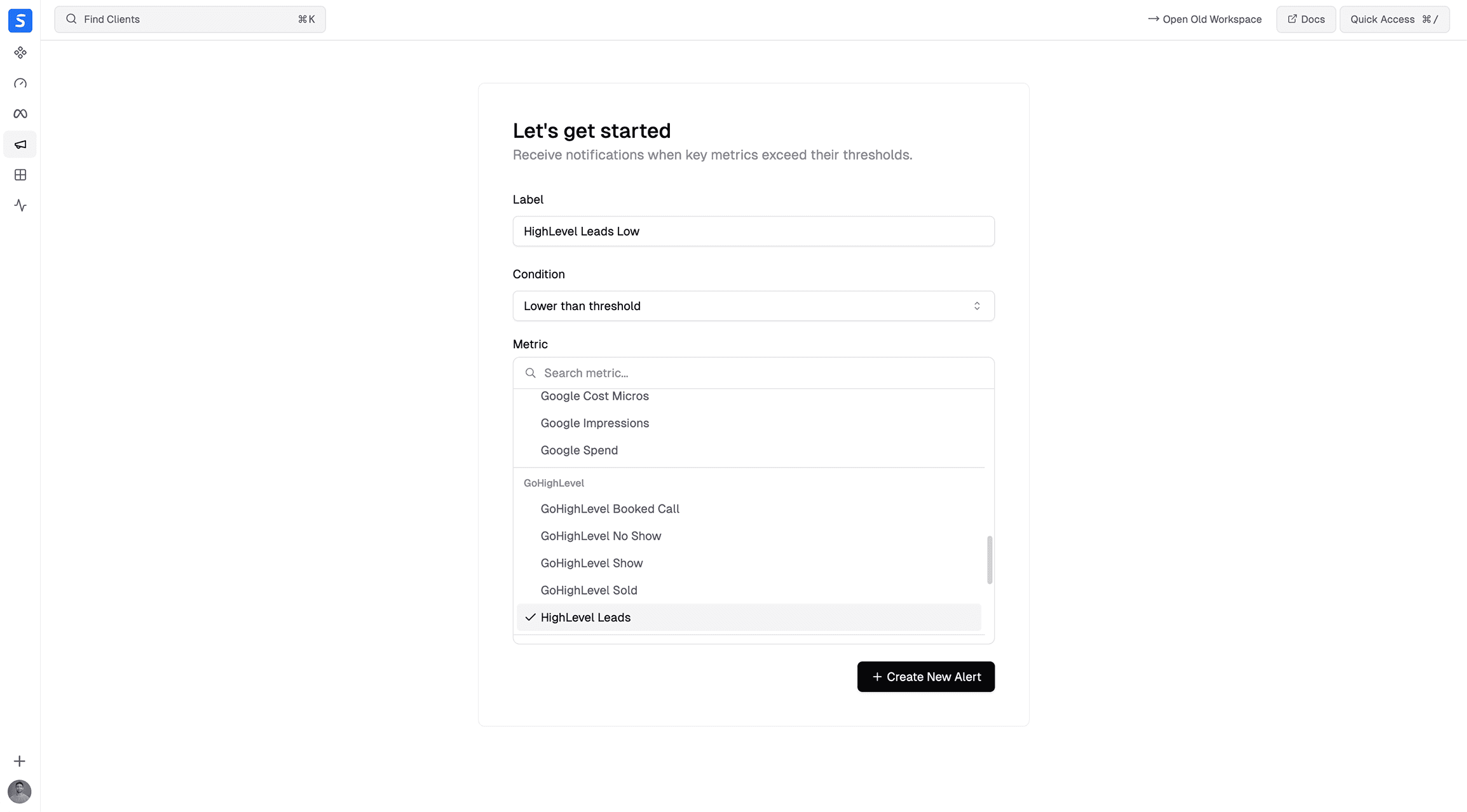The height and width of the screenshot is (812, 1467).
Task: Open the dashboard gauge icon
Action: pos(20,83)
